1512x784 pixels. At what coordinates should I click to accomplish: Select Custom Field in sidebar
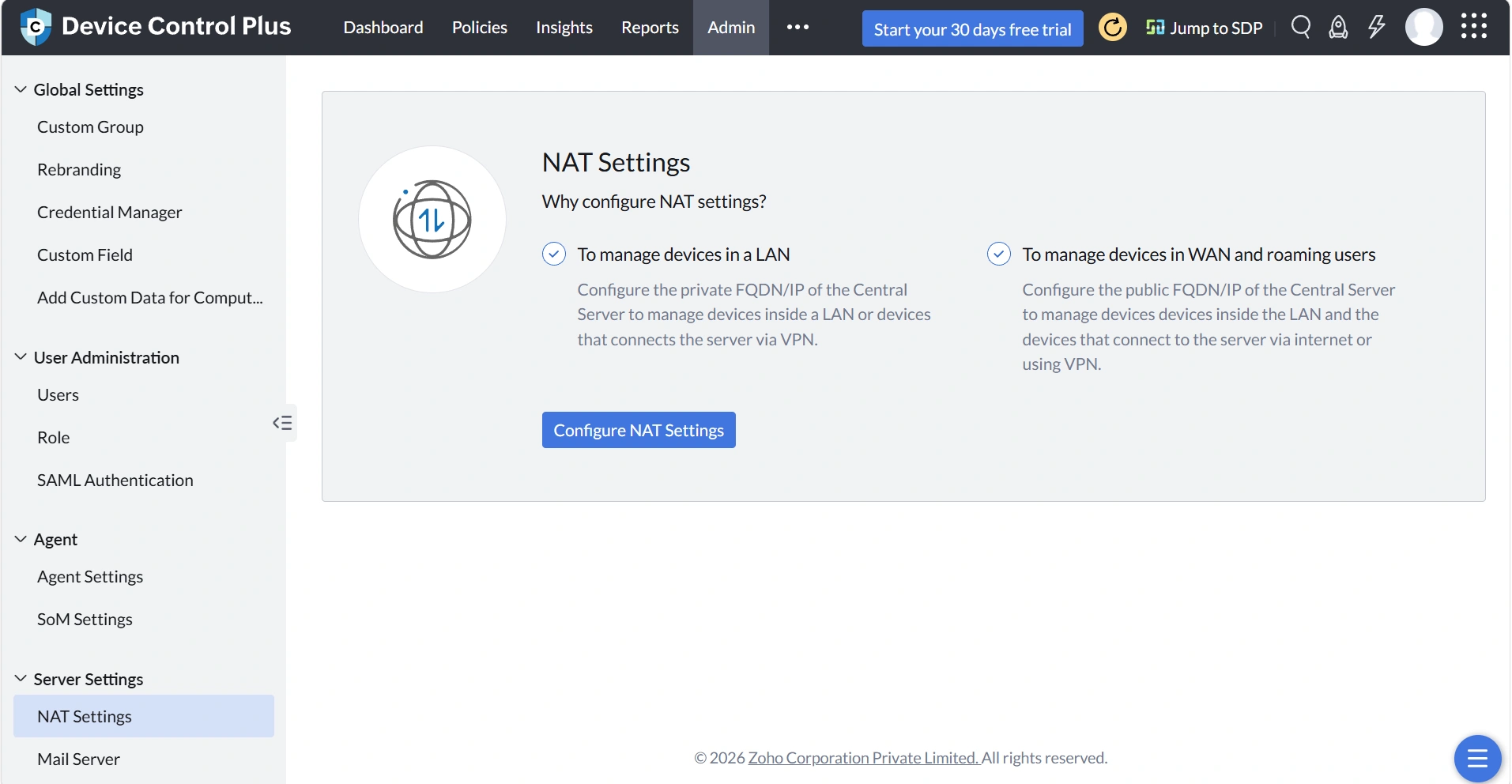[x=85, y=255]
